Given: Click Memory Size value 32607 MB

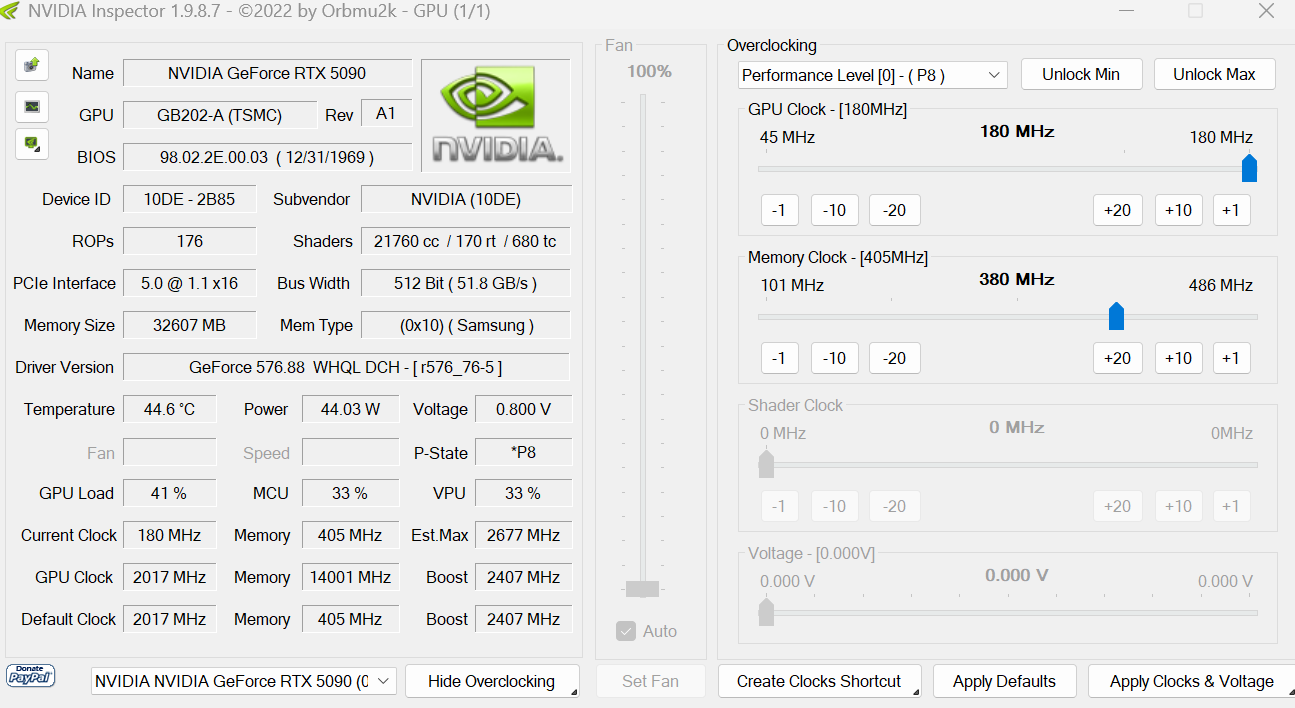Looking at the screenshot, I should tap(189, 325).
